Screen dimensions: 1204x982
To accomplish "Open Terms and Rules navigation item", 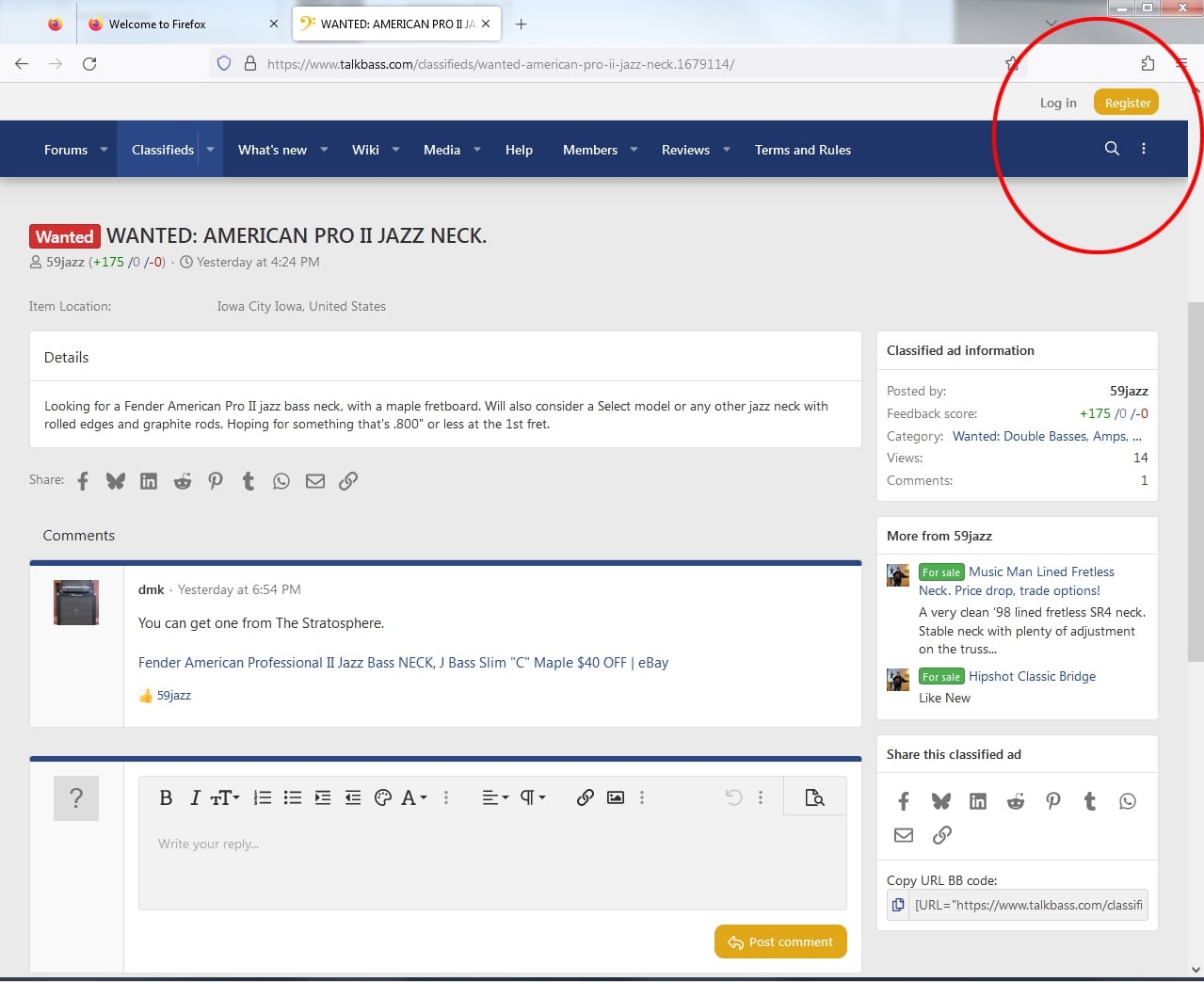I will pos(803,150).
